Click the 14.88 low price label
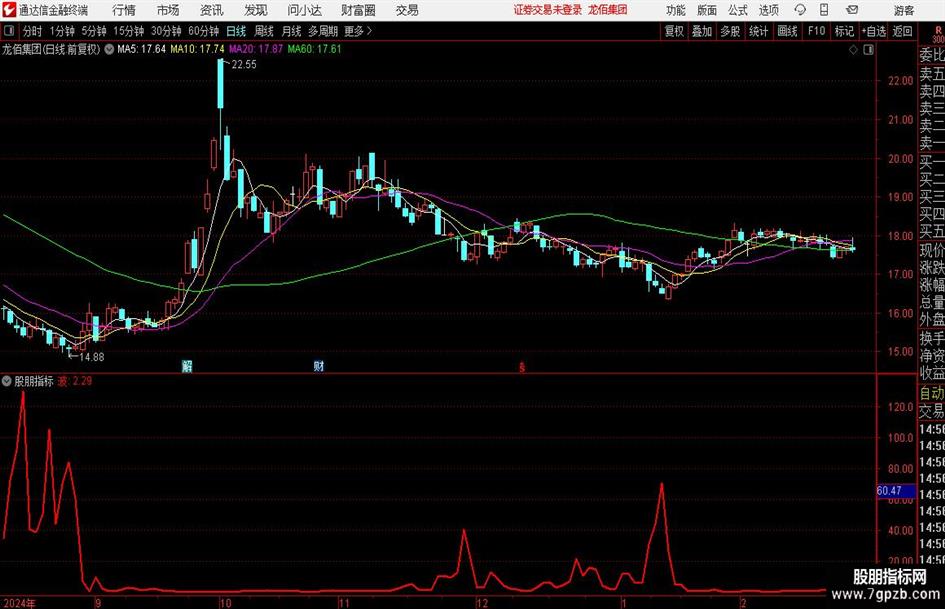This screenshot has height=609, width=945. pyautogui.click(x=92, y=357)
